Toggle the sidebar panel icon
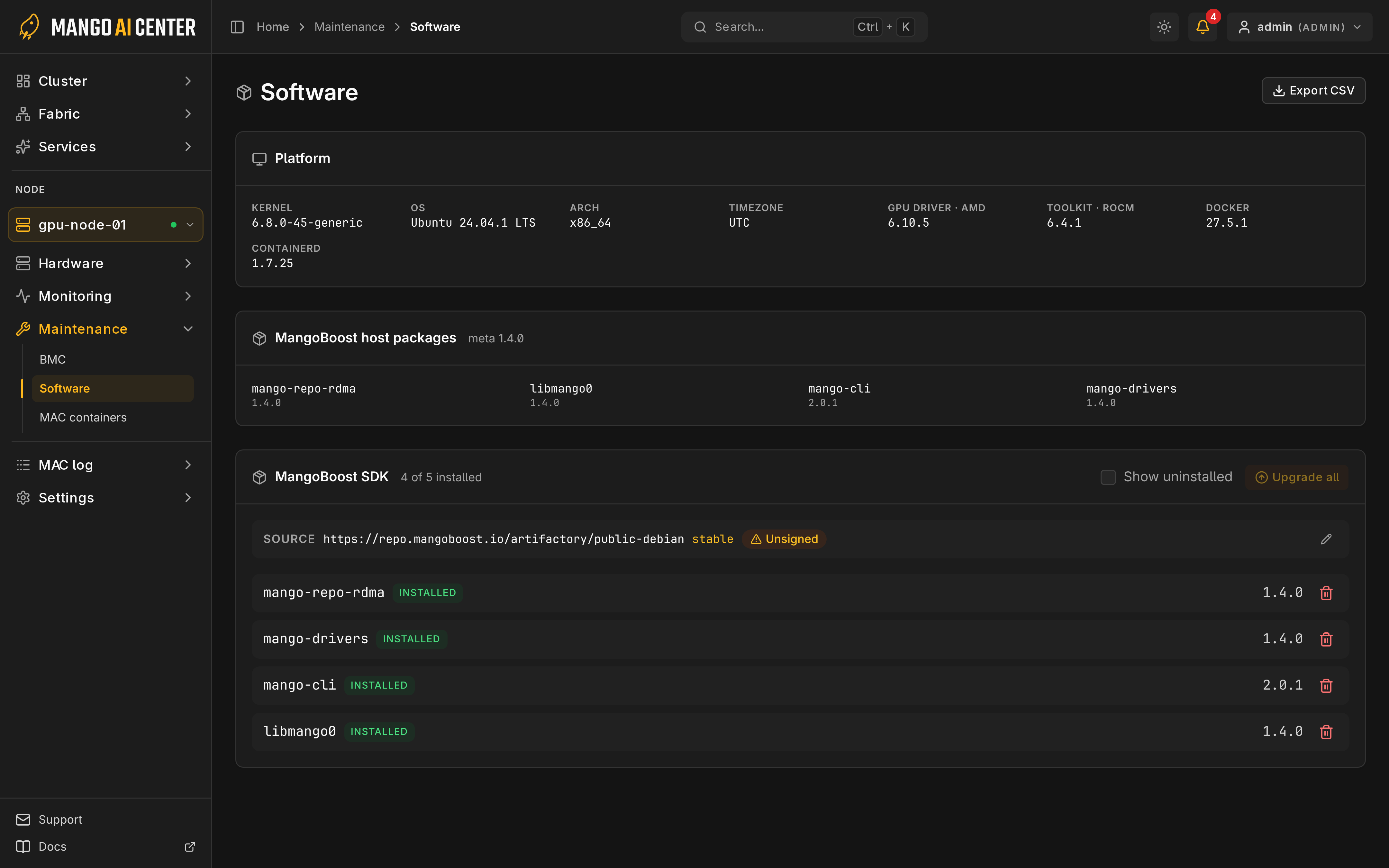This screenshot has width=1389, height=868. [x=237, y=27]
